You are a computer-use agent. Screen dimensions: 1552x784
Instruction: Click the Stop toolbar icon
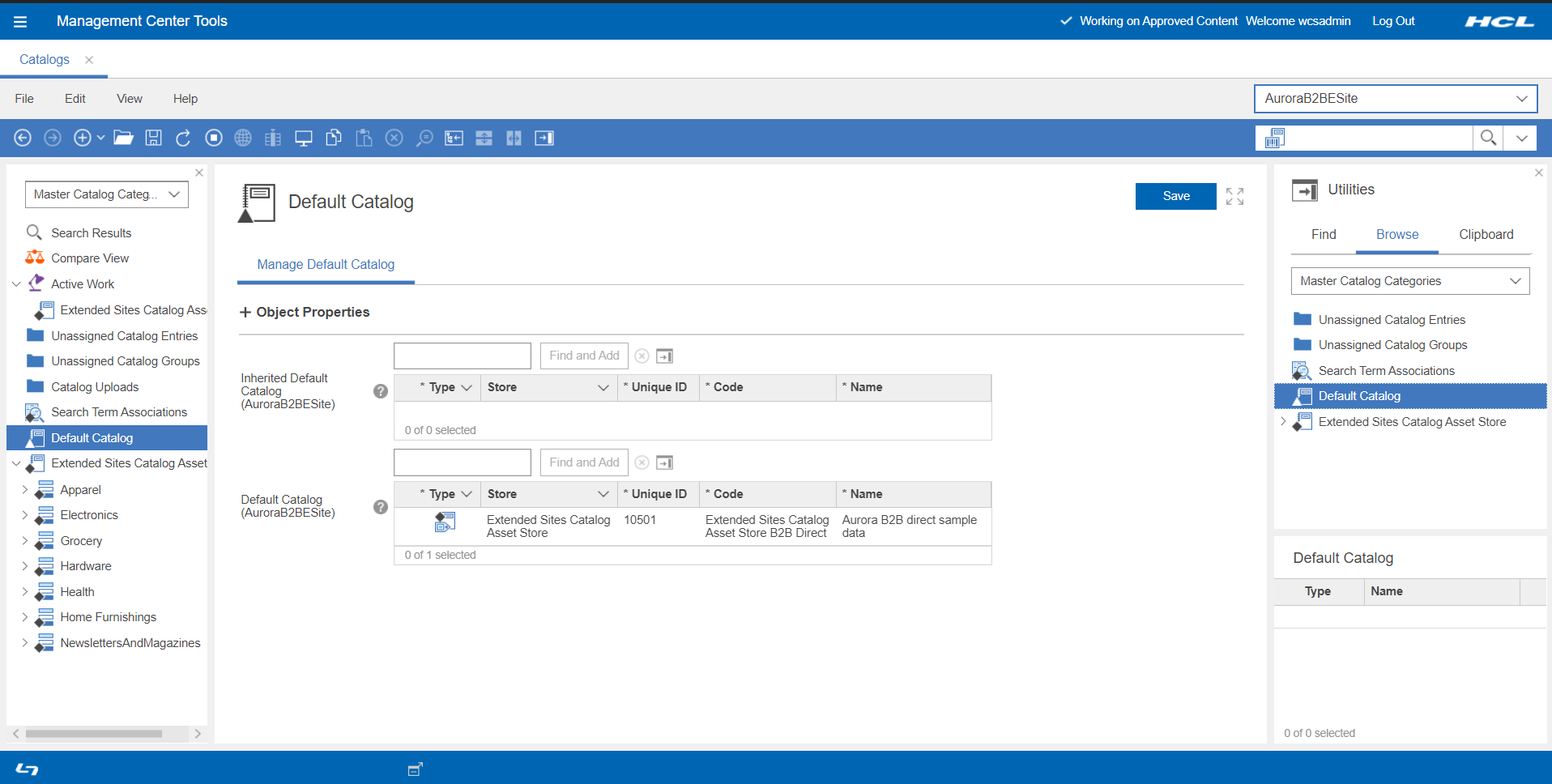[214, 138]
